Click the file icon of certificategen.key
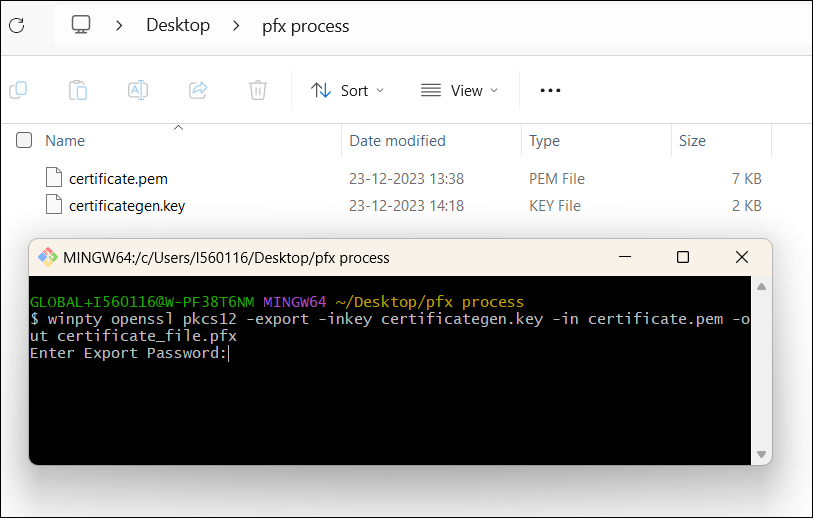 click(54, 204)
